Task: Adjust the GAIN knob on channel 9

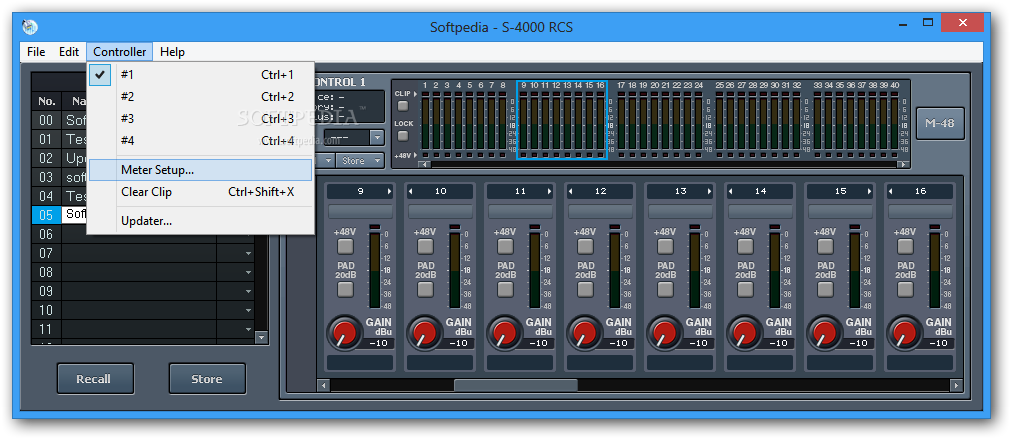Action: (x=344, y=333)
